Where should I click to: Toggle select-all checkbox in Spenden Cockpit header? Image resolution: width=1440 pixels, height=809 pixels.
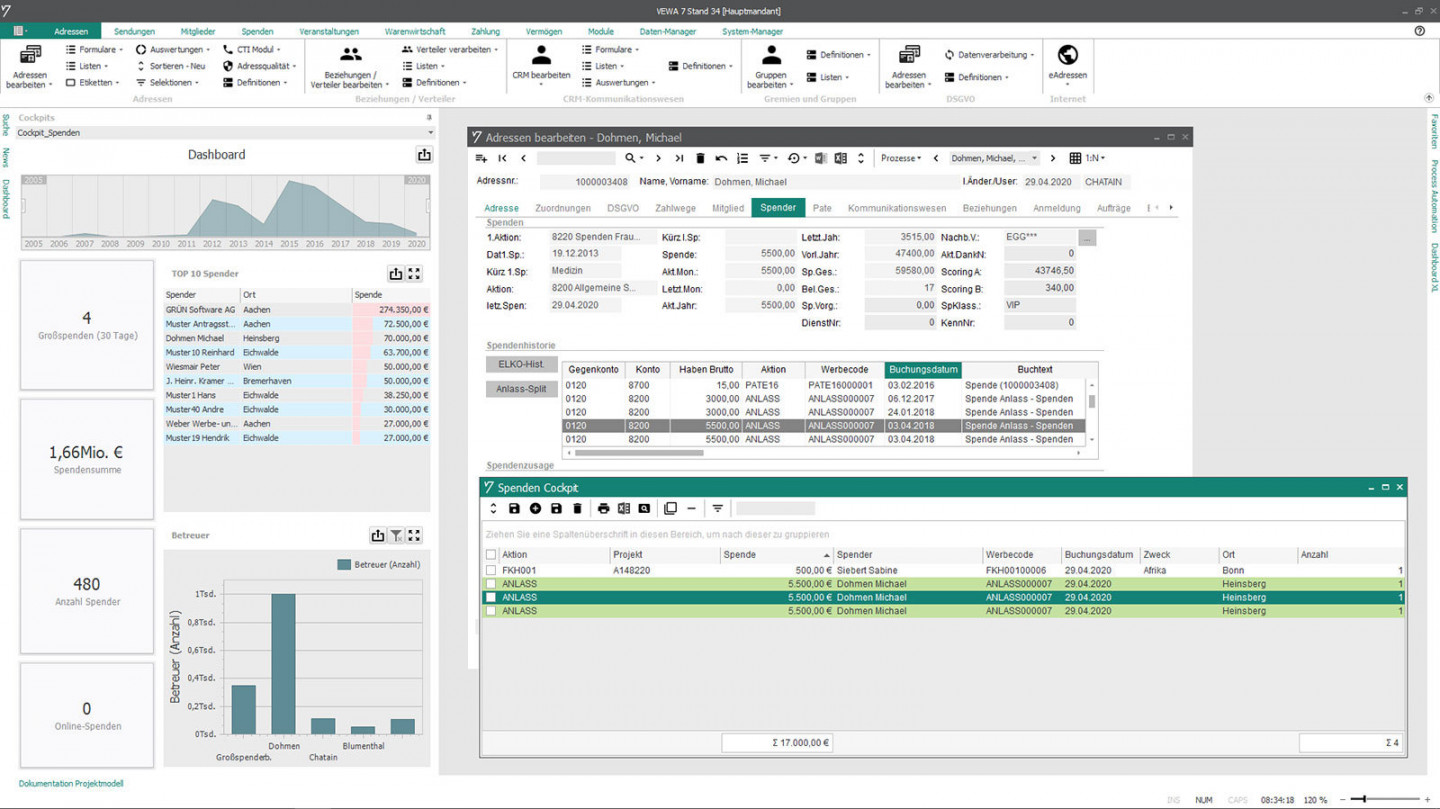(x=491, y=555)
